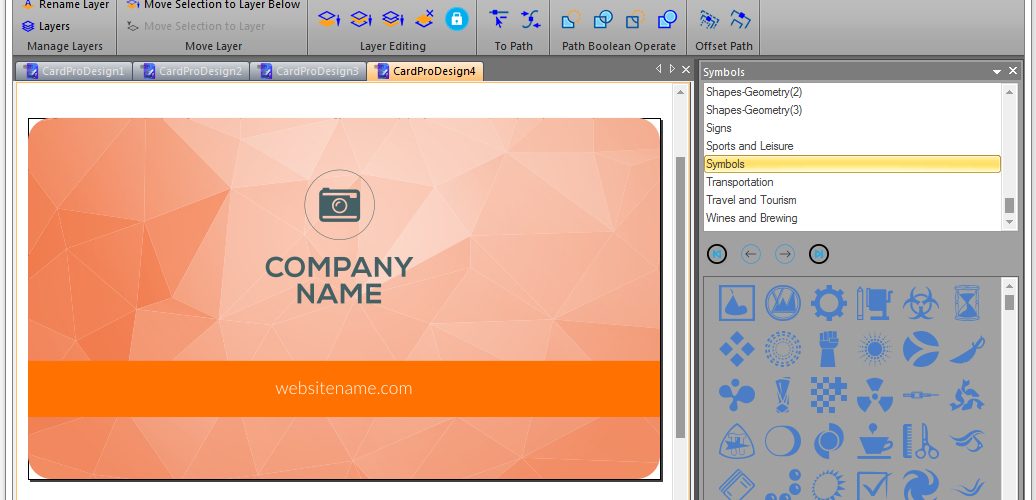Choose the coffee cup symbol
Screen dimensions: 1036x500
point(875,441)
